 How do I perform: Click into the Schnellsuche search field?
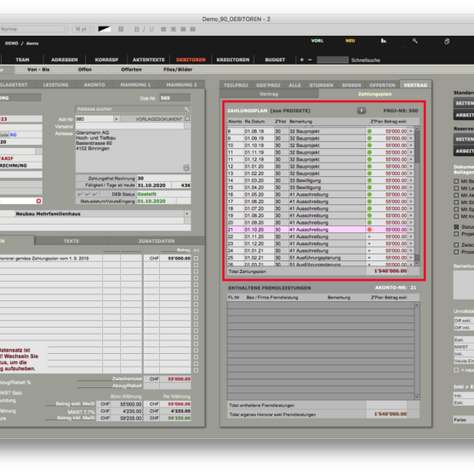(333, 60)
